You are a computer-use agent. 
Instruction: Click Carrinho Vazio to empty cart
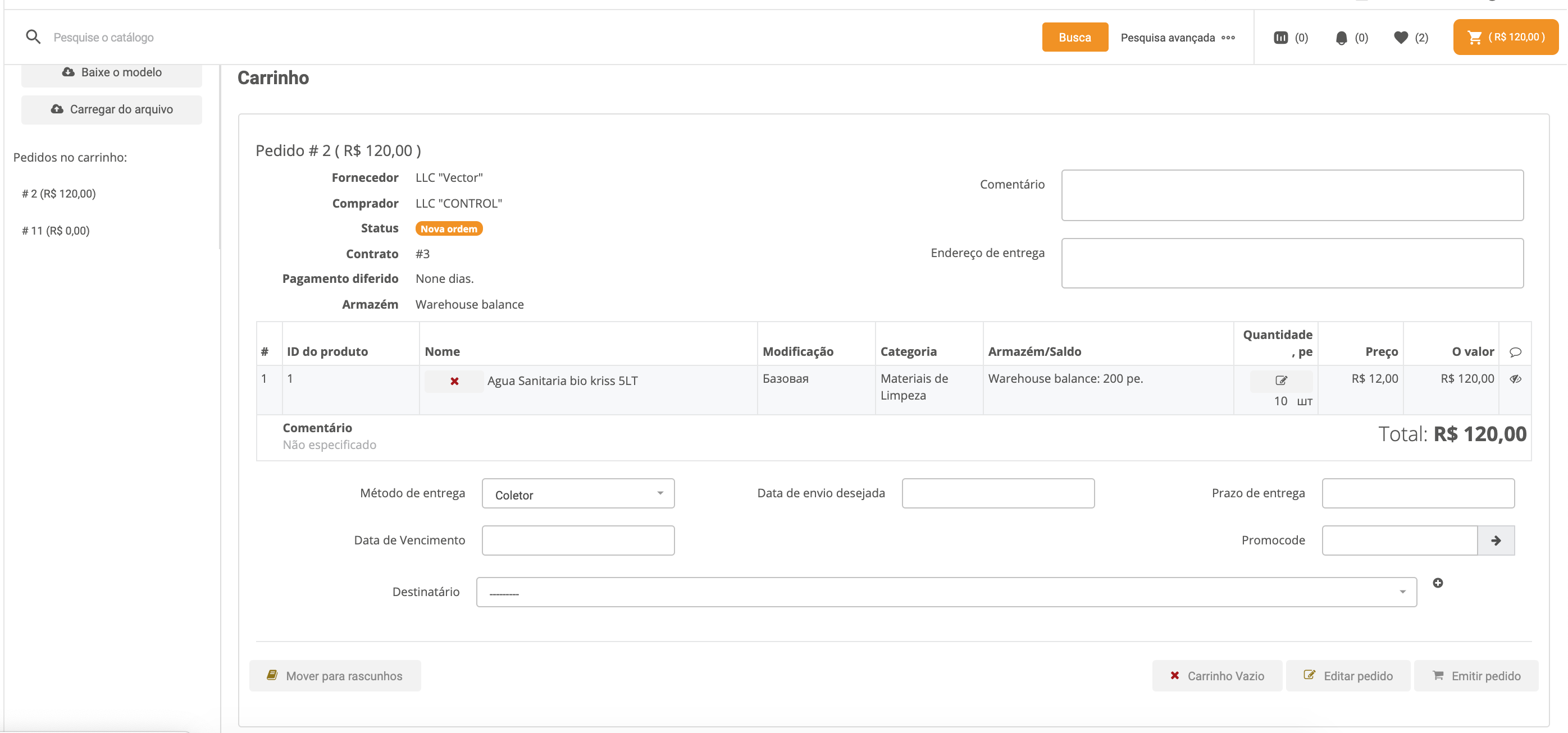pos(1216,675)
